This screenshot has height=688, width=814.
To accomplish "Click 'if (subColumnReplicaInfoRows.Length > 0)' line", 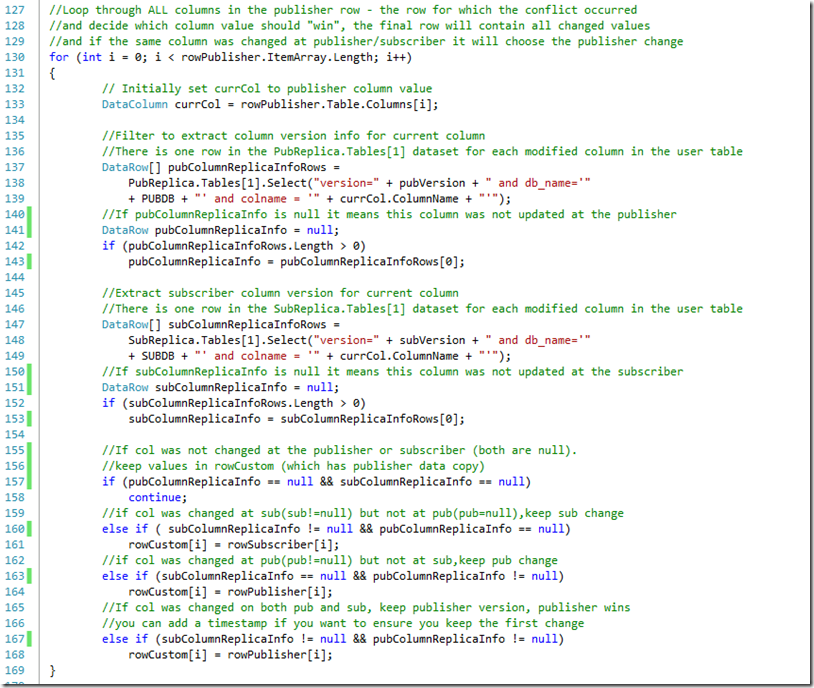I will [x=234, y=403].
